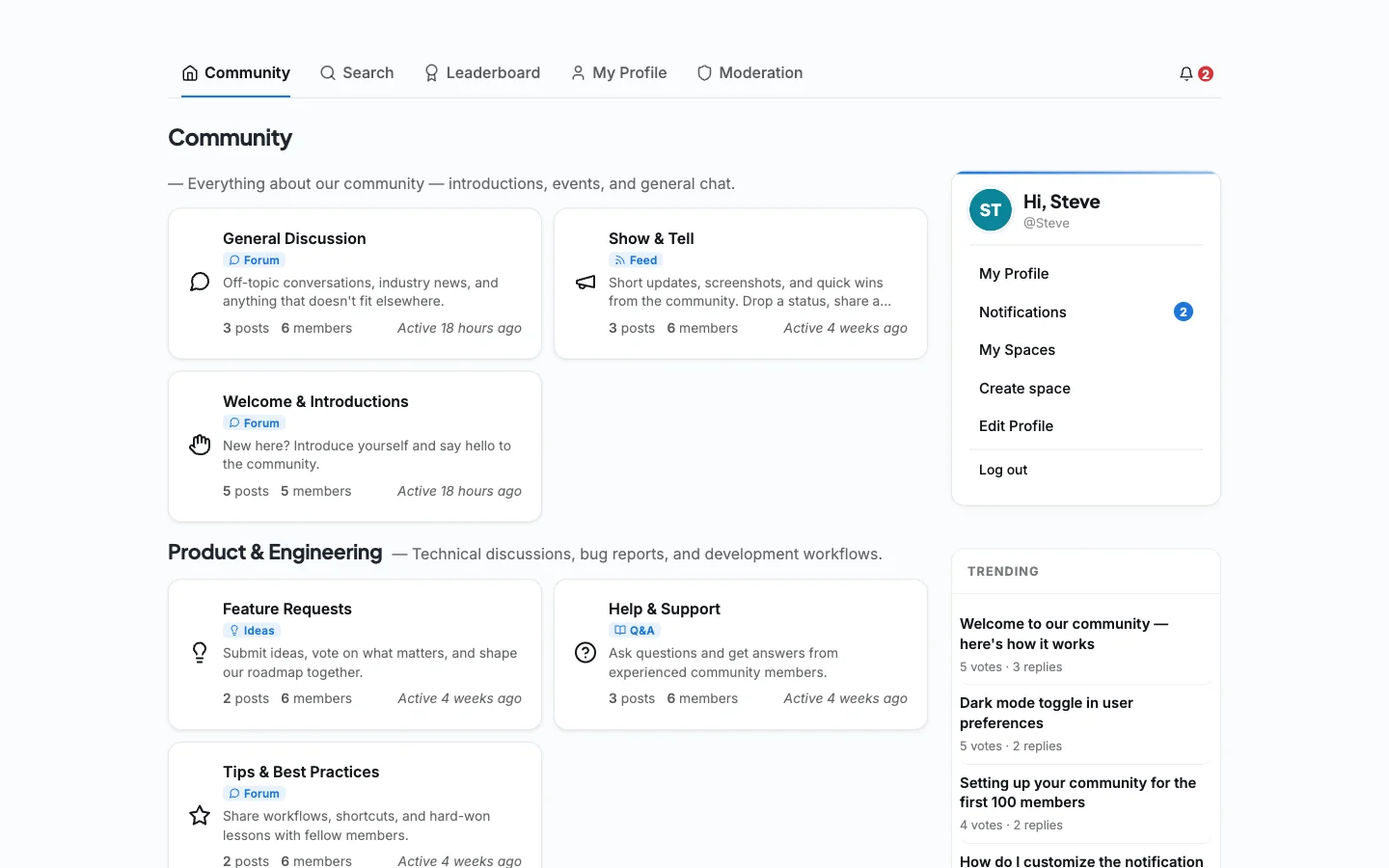
Task: Click the home icon beside Community
Action: pyautogui.click(x=190, y=73)
